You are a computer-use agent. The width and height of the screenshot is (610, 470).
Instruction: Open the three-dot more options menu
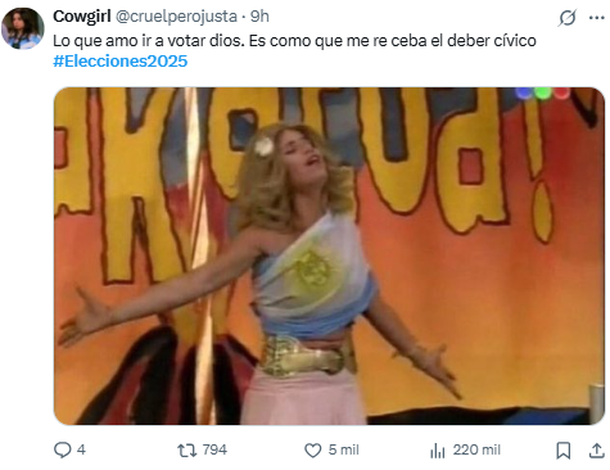(x=597, y=18)
